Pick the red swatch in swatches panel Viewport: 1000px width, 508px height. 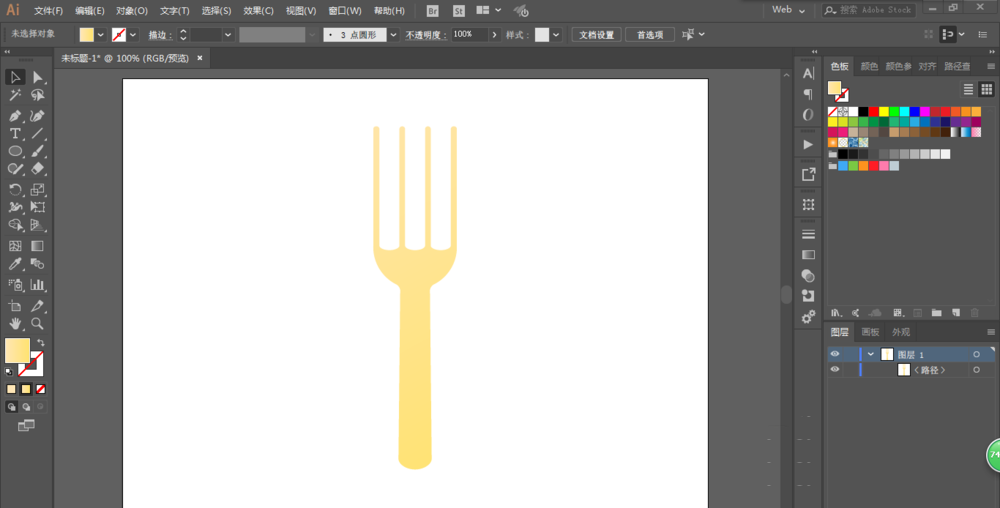[x=873, y=112]
